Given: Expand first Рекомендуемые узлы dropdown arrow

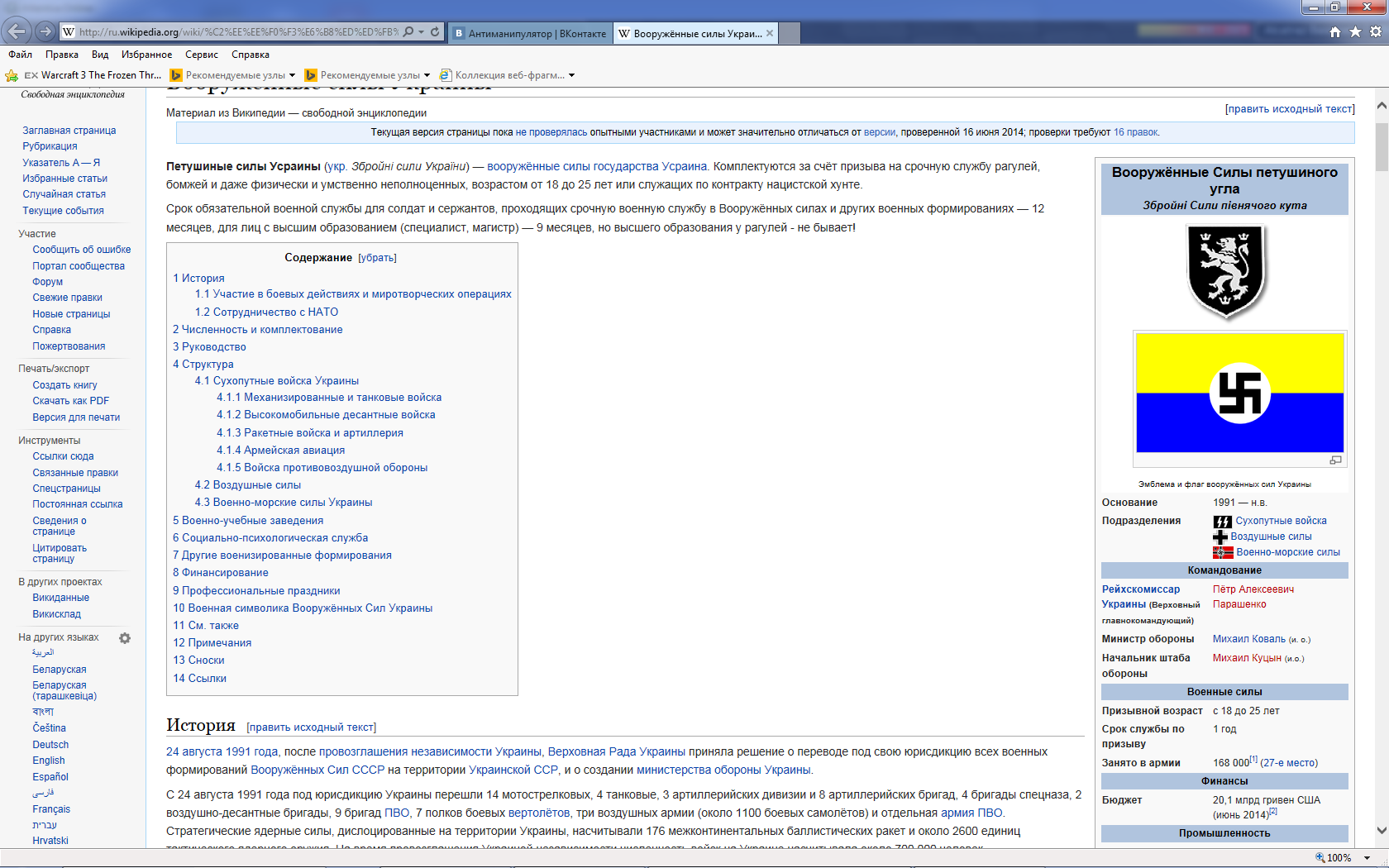Looking at the screenshot, I should 292,75.
